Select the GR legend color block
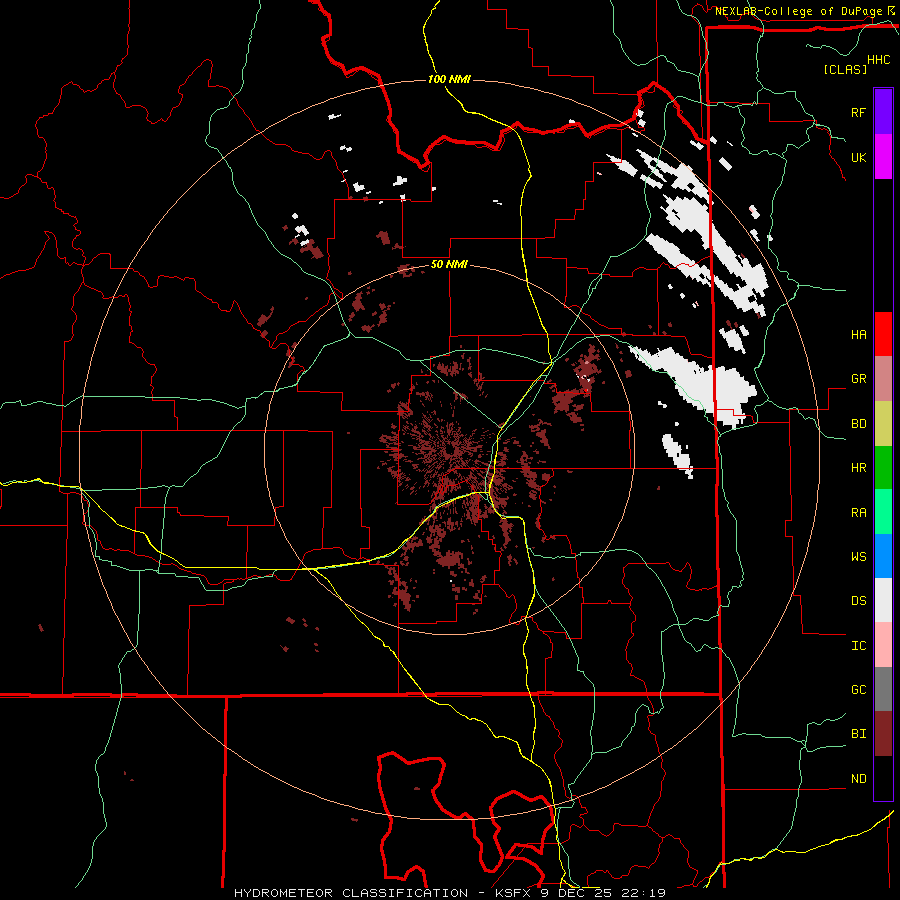The image size is (900, 900). coord(883,379)
